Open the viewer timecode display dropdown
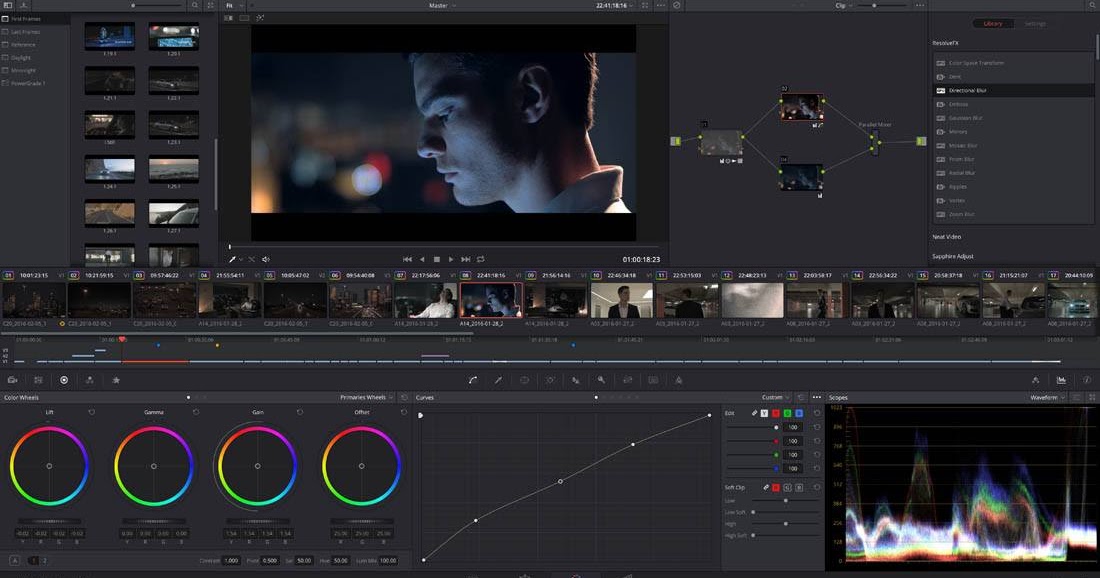The width and height of the screenshot is (1100, 578). [614, 6]
